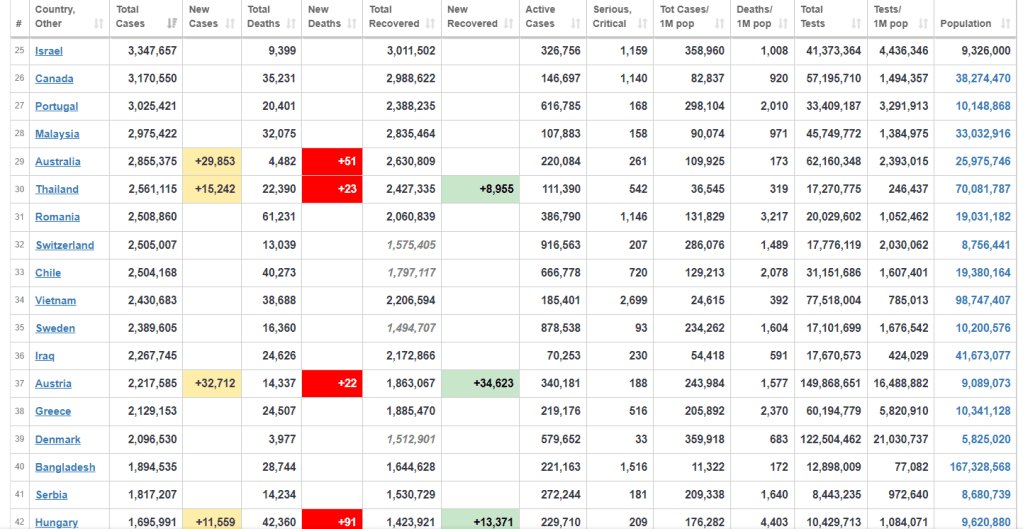
Task: Click the Population column sort icon
Action: point(1005,23)
